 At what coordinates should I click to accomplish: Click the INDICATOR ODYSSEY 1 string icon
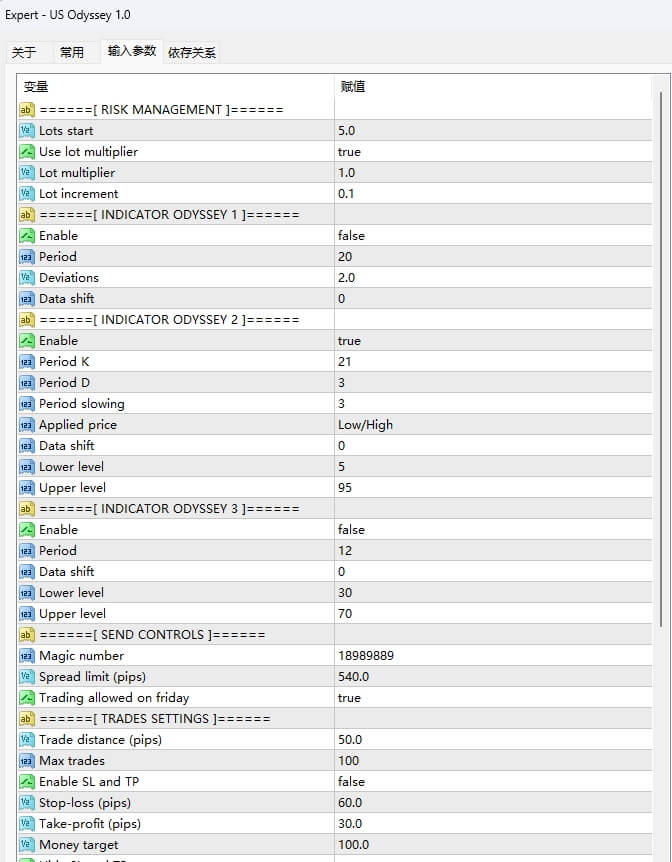pos(27,214)
